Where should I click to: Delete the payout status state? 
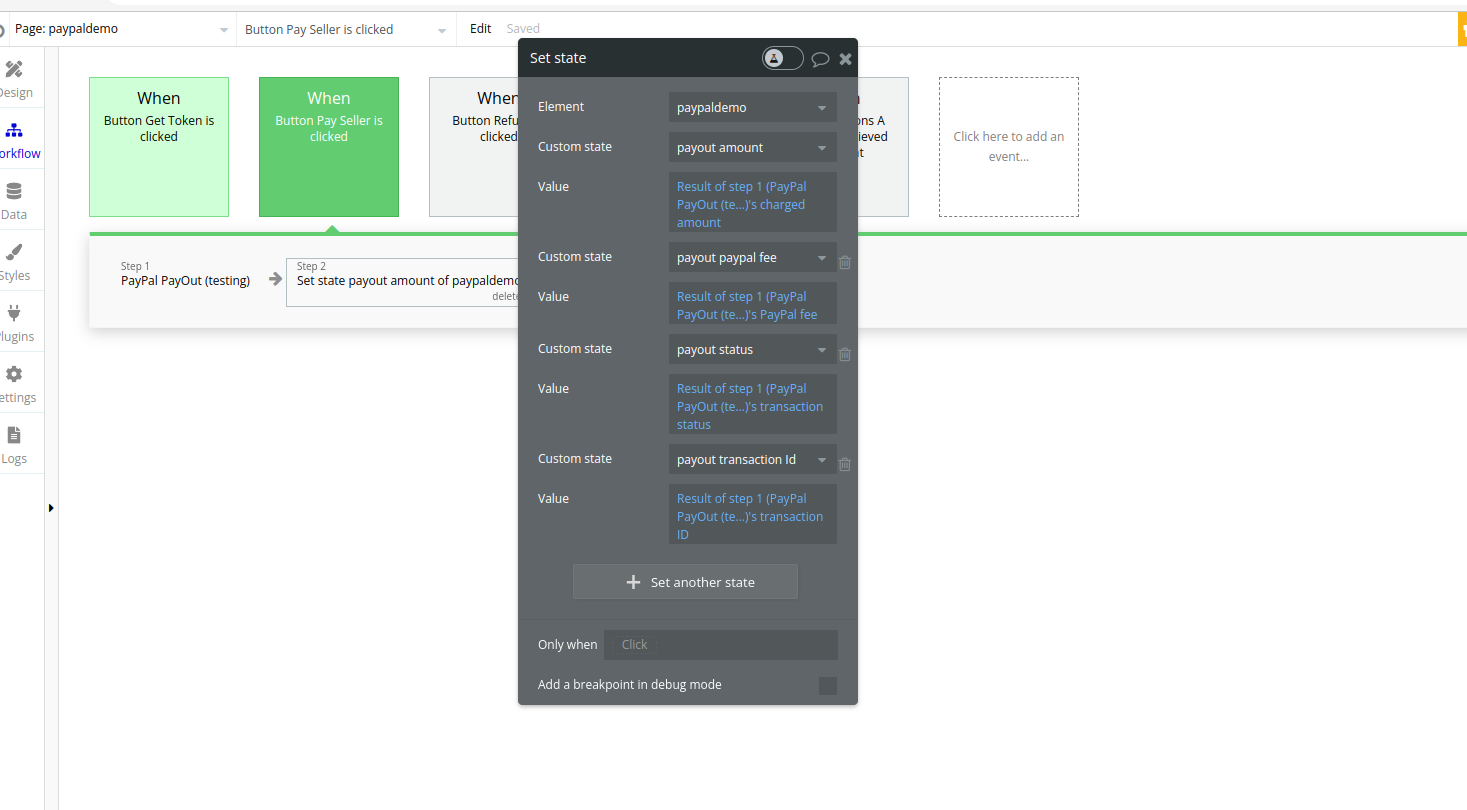(x=845, y=354)
